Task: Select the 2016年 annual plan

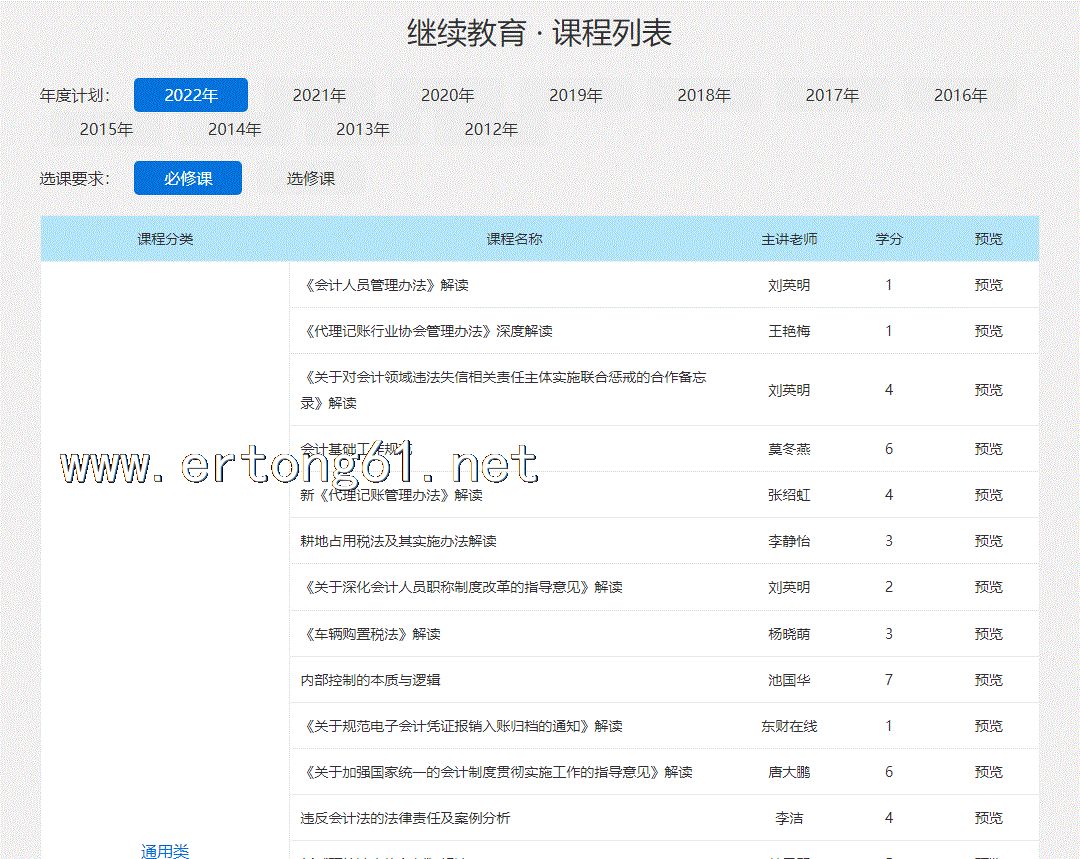Action: pyautogui.click(x=960, y=95)
